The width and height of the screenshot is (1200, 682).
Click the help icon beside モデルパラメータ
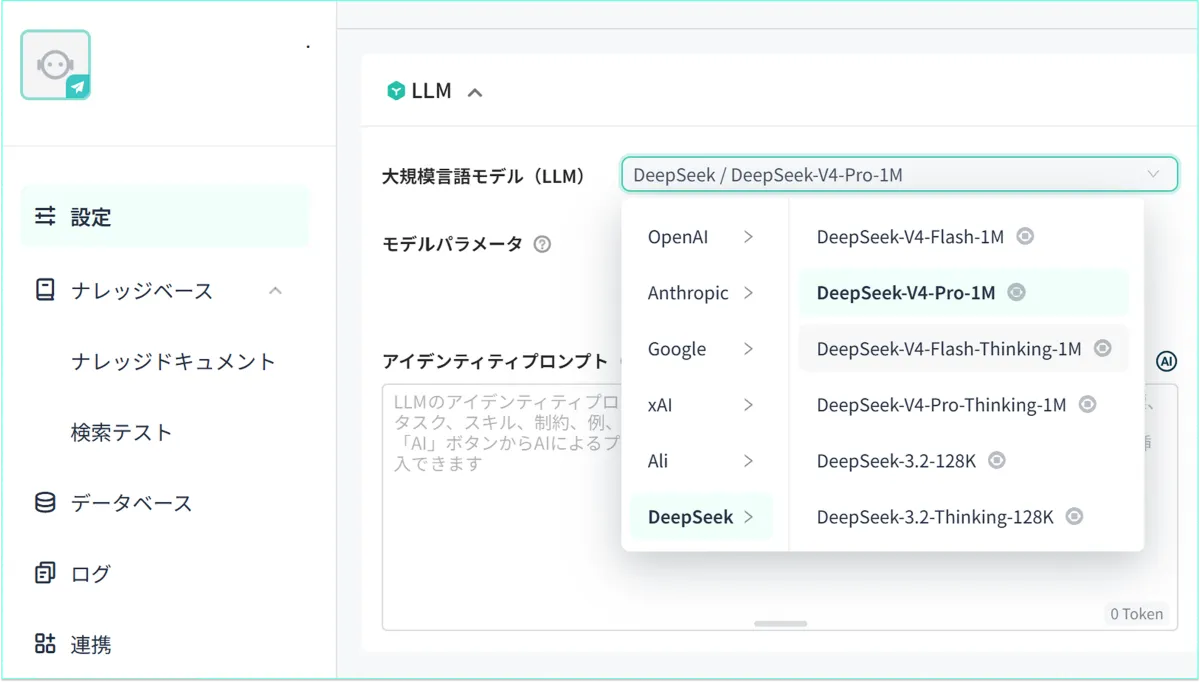coord(542,244)
